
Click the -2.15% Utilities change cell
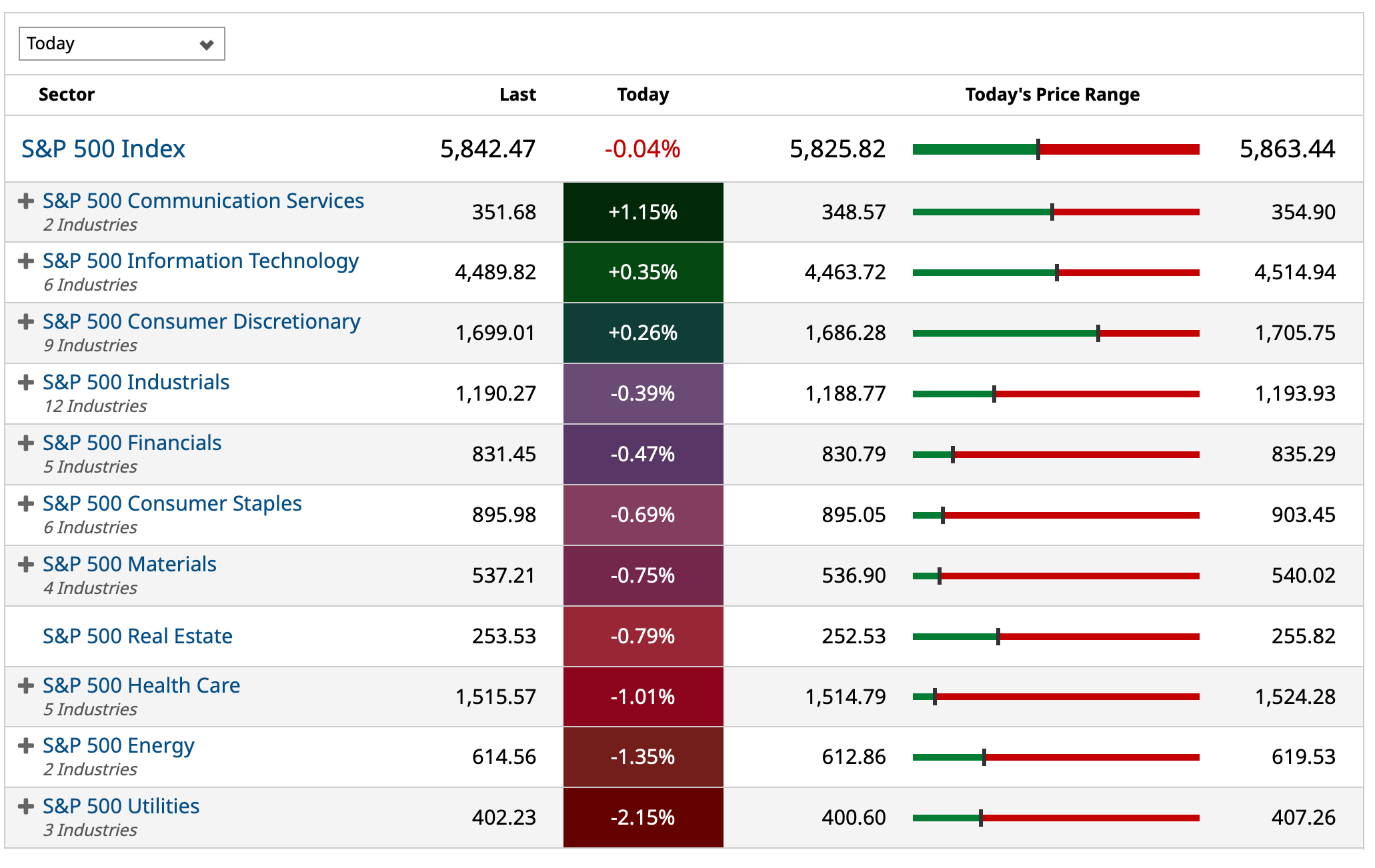[x=643, y=817]
